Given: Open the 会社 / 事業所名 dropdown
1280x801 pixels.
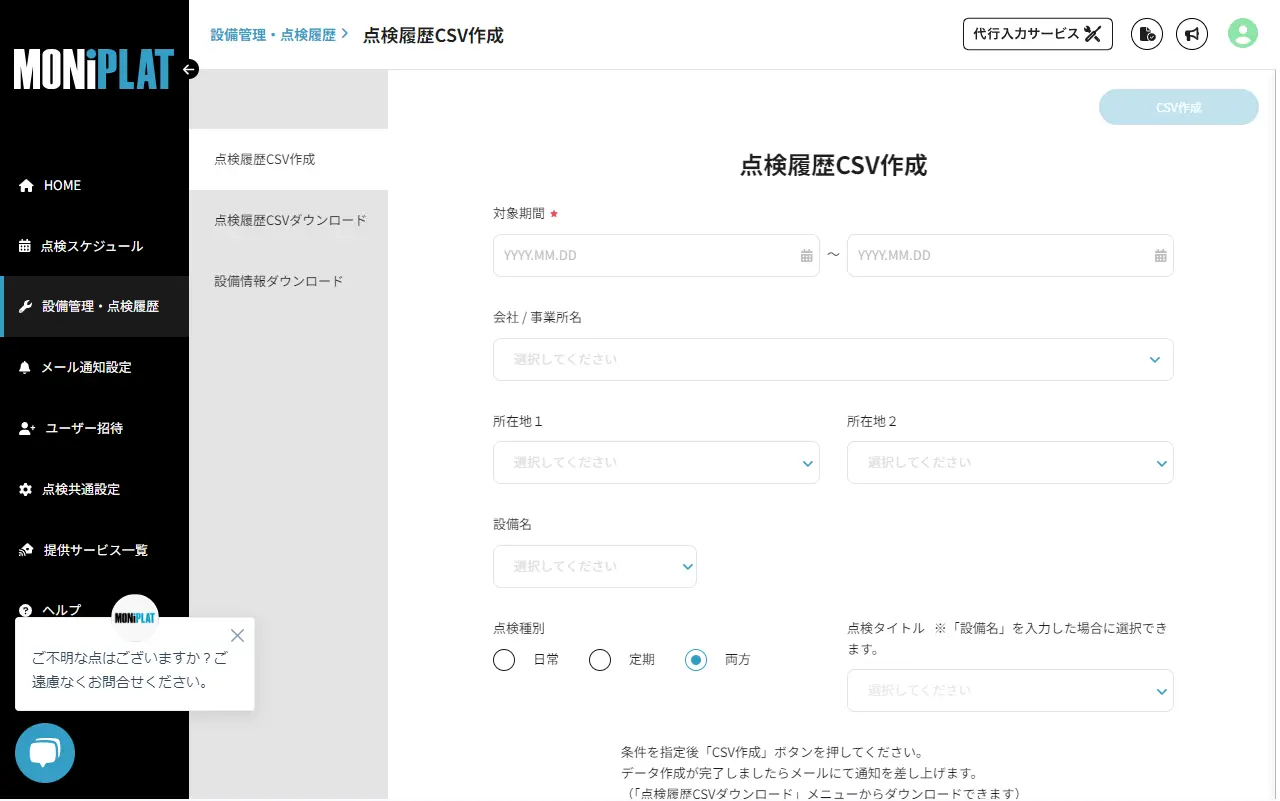Looking at the screenshot, I should tap(833, 359).
